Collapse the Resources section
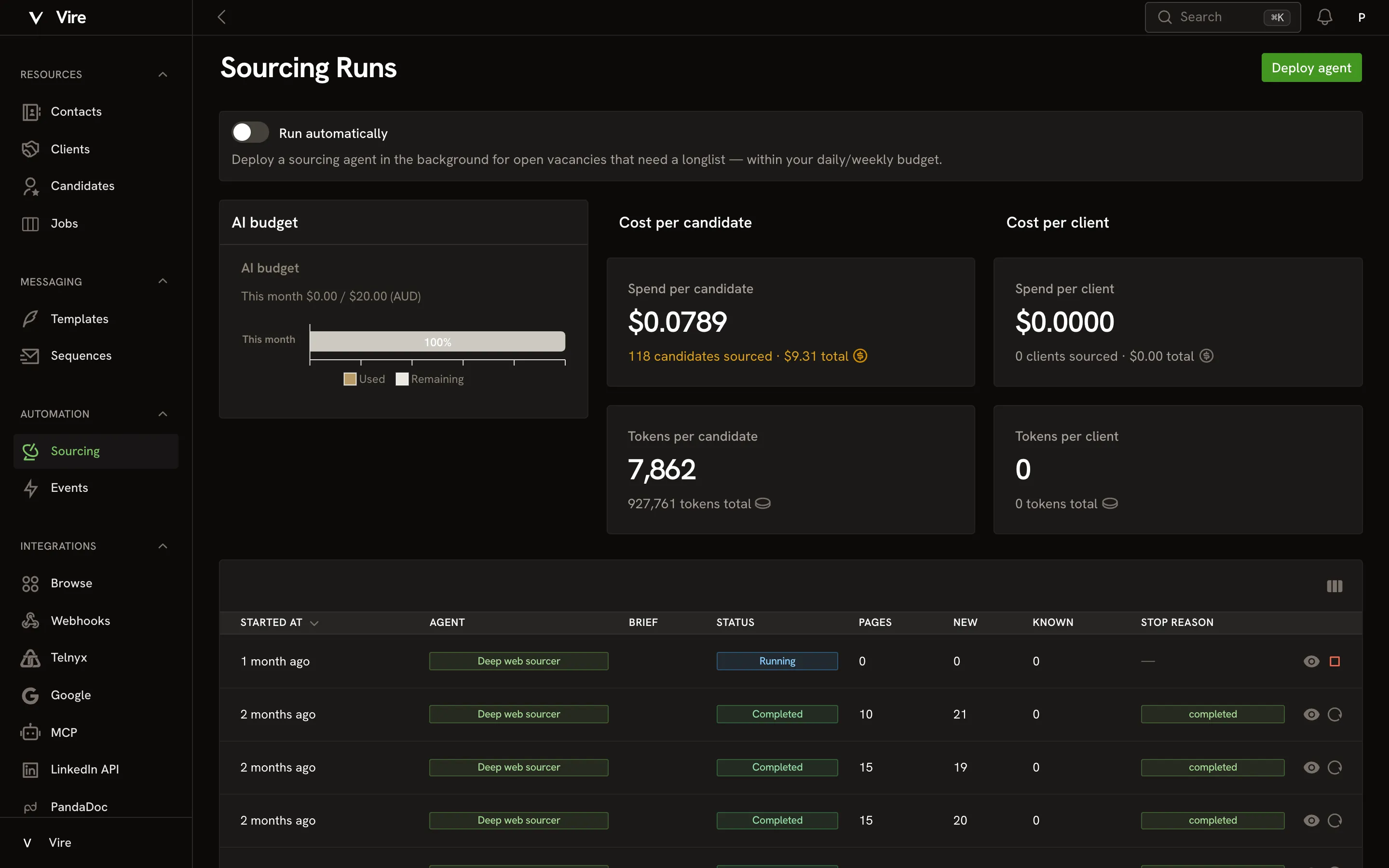The height and width of the screenshot is (868, 1389). coord(163,75)
